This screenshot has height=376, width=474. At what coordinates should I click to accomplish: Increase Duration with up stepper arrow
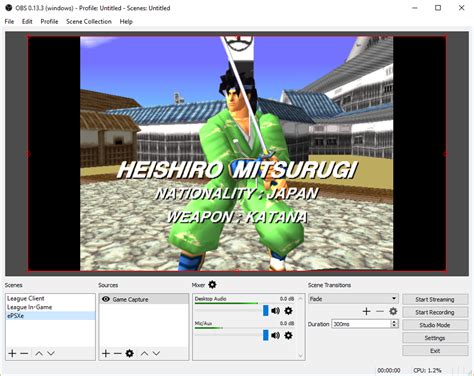[x=394, y=322]
